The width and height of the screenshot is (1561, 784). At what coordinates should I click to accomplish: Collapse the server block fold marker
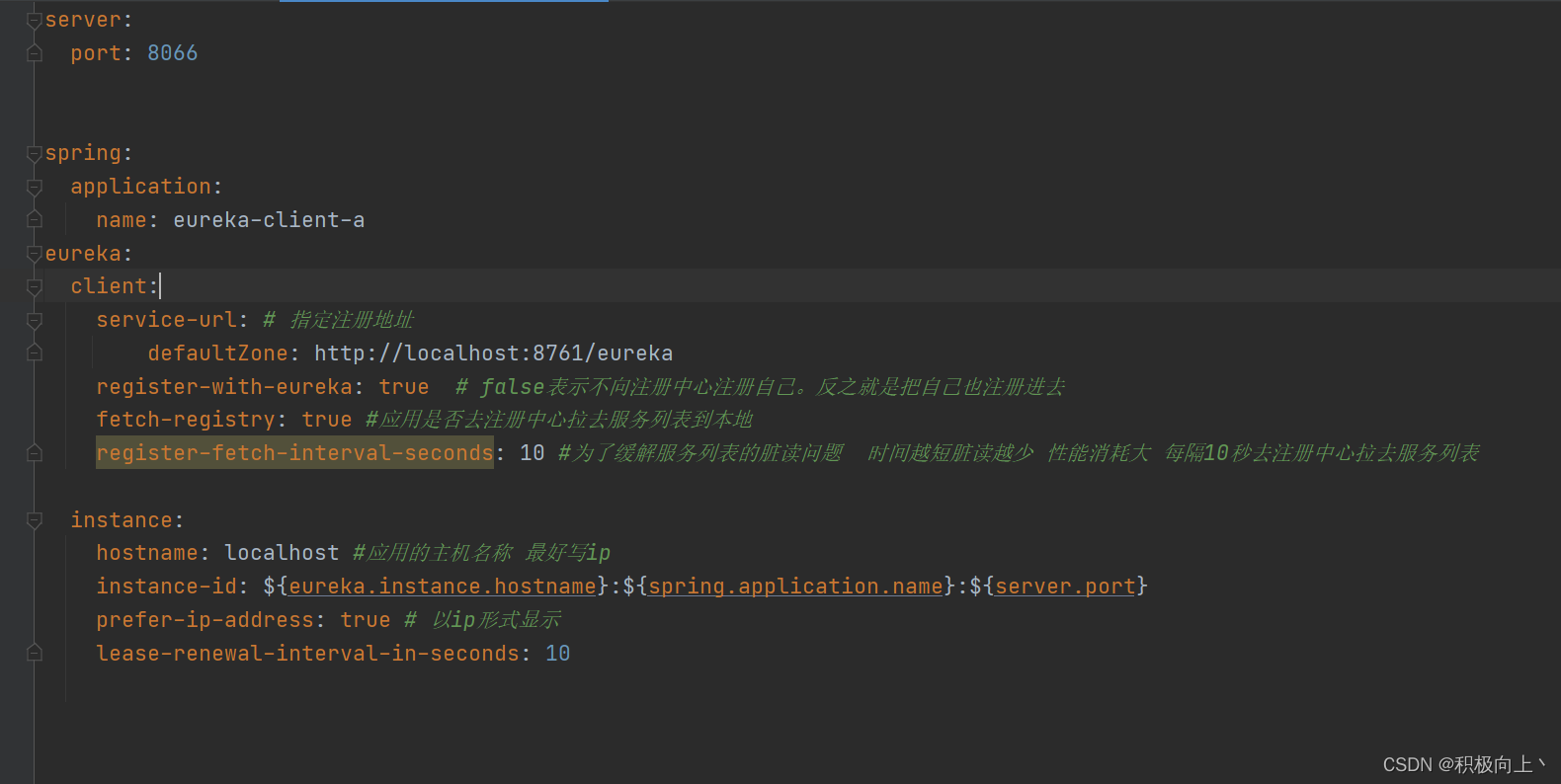35,20
